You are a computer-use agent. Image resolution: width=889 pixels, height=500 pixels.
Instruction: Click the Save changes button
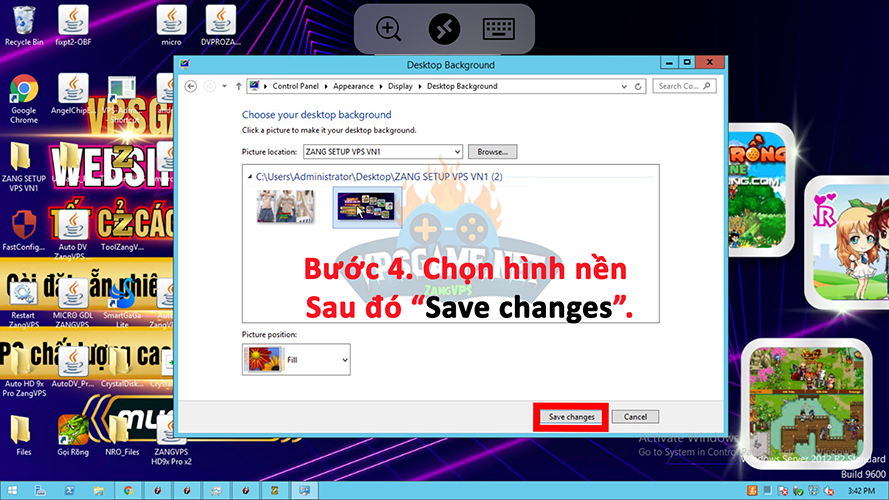(572, 416)
